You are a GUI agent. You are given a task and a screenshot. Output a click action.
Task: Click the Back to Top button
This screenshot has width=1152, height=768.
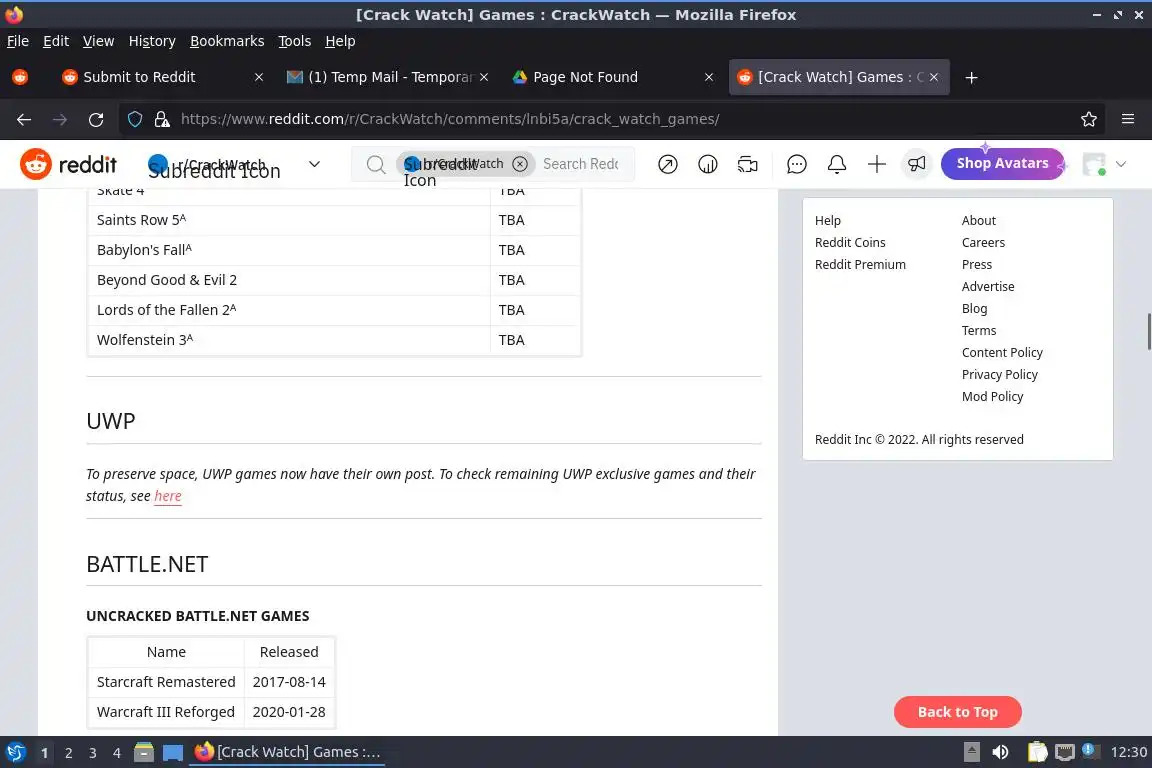(x=957, y=711)
